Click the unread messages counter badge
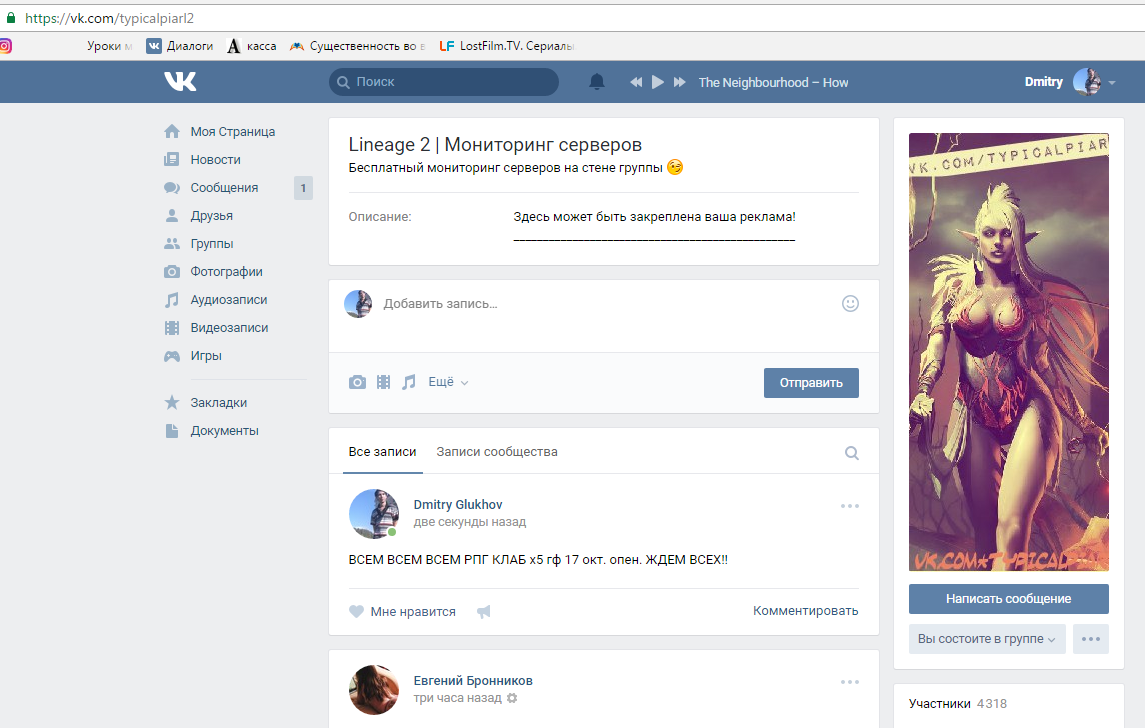 303,188
